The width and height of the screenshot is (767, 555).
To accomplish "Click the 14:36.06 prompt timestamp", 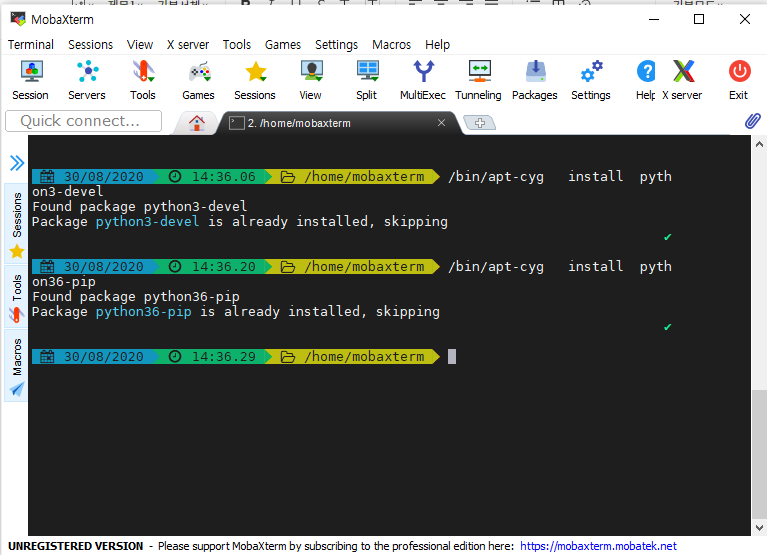I will pyautogui.click(x=224, y=177).
